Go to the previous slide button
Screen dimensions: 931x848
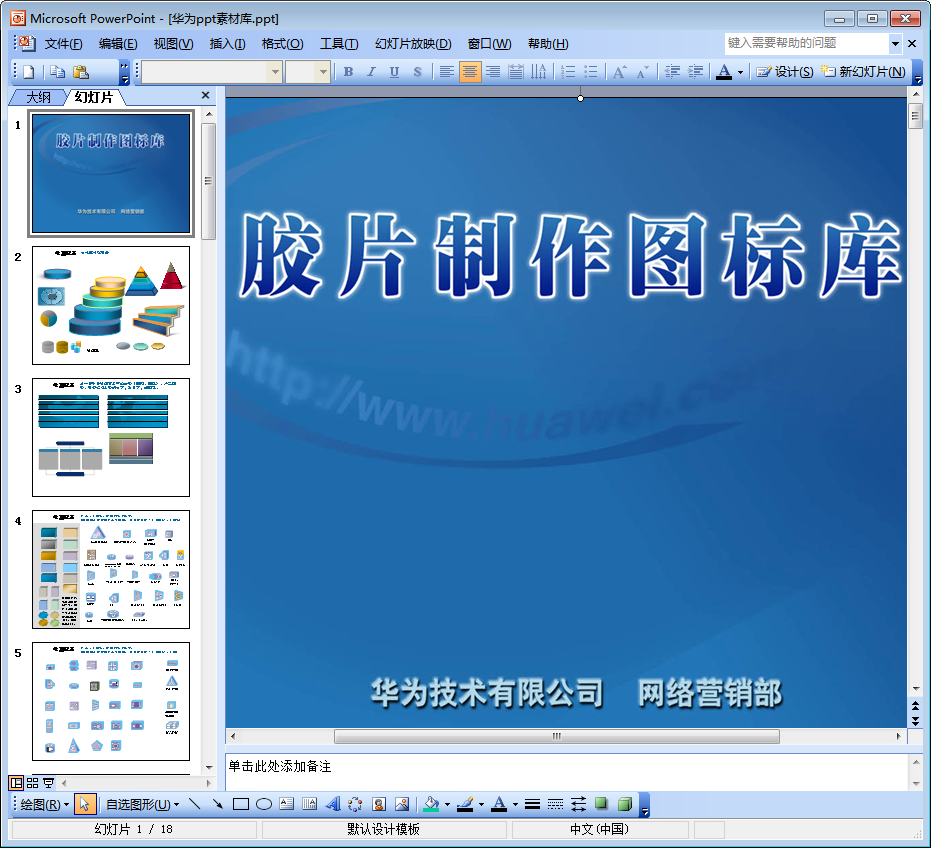pos(916,705)
